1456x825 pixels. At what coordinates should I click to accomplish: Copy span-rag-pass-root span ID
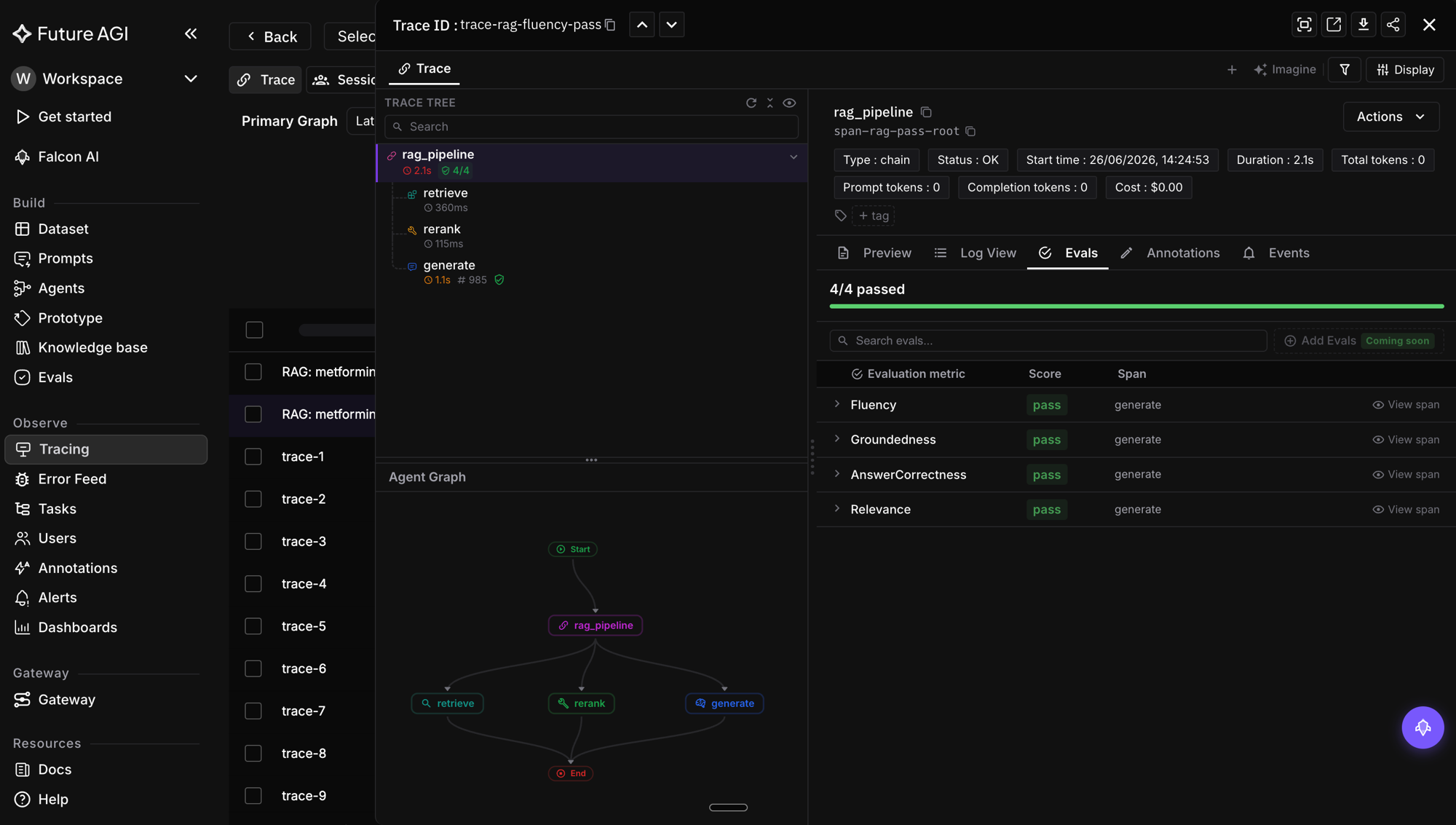[970, 131]
